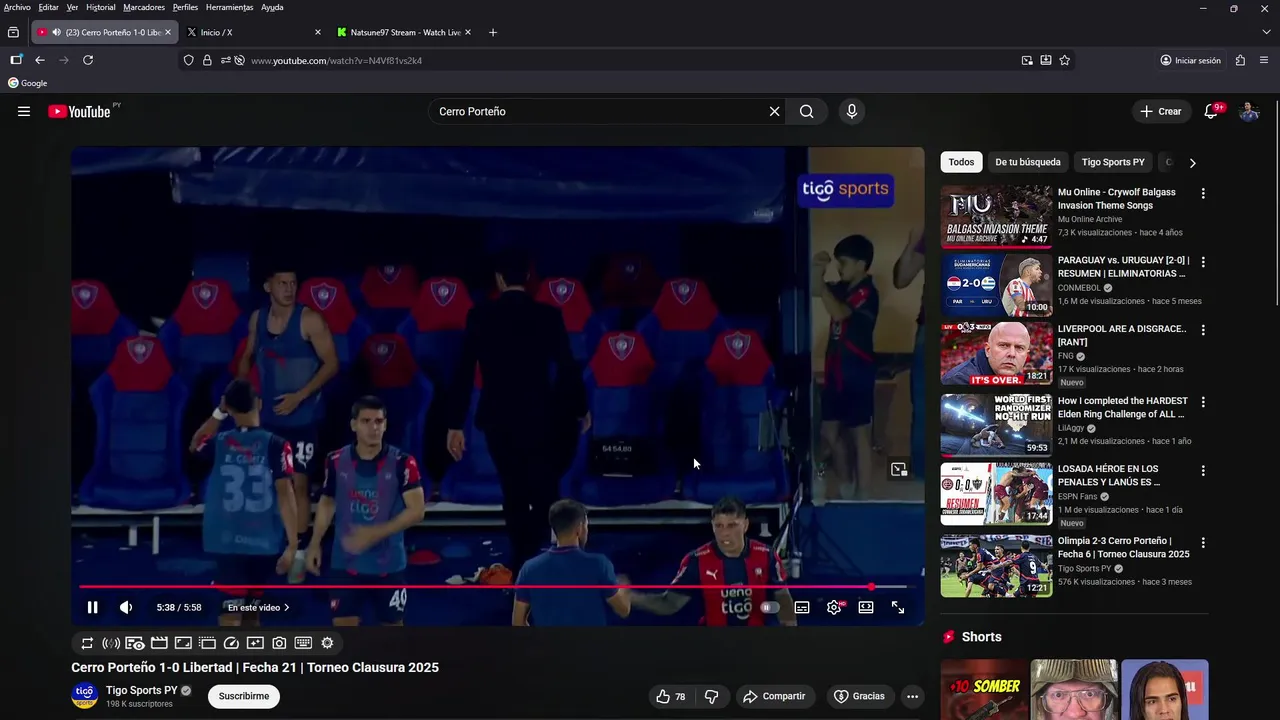Open the account avatar menu
Viewport: 1280px width, 720px height.
pyautogui.click(x=1249, y=112)
